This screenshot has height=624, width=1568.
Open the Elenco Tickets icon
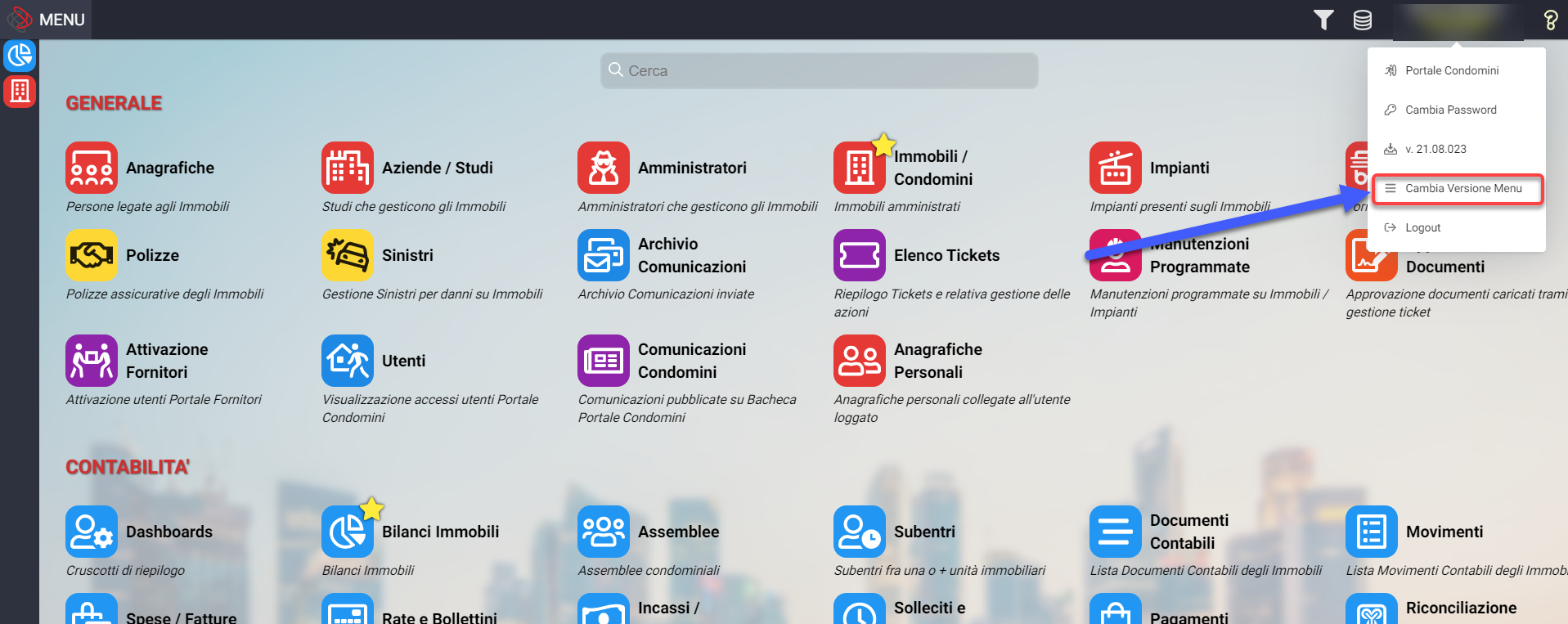[860, 255]
